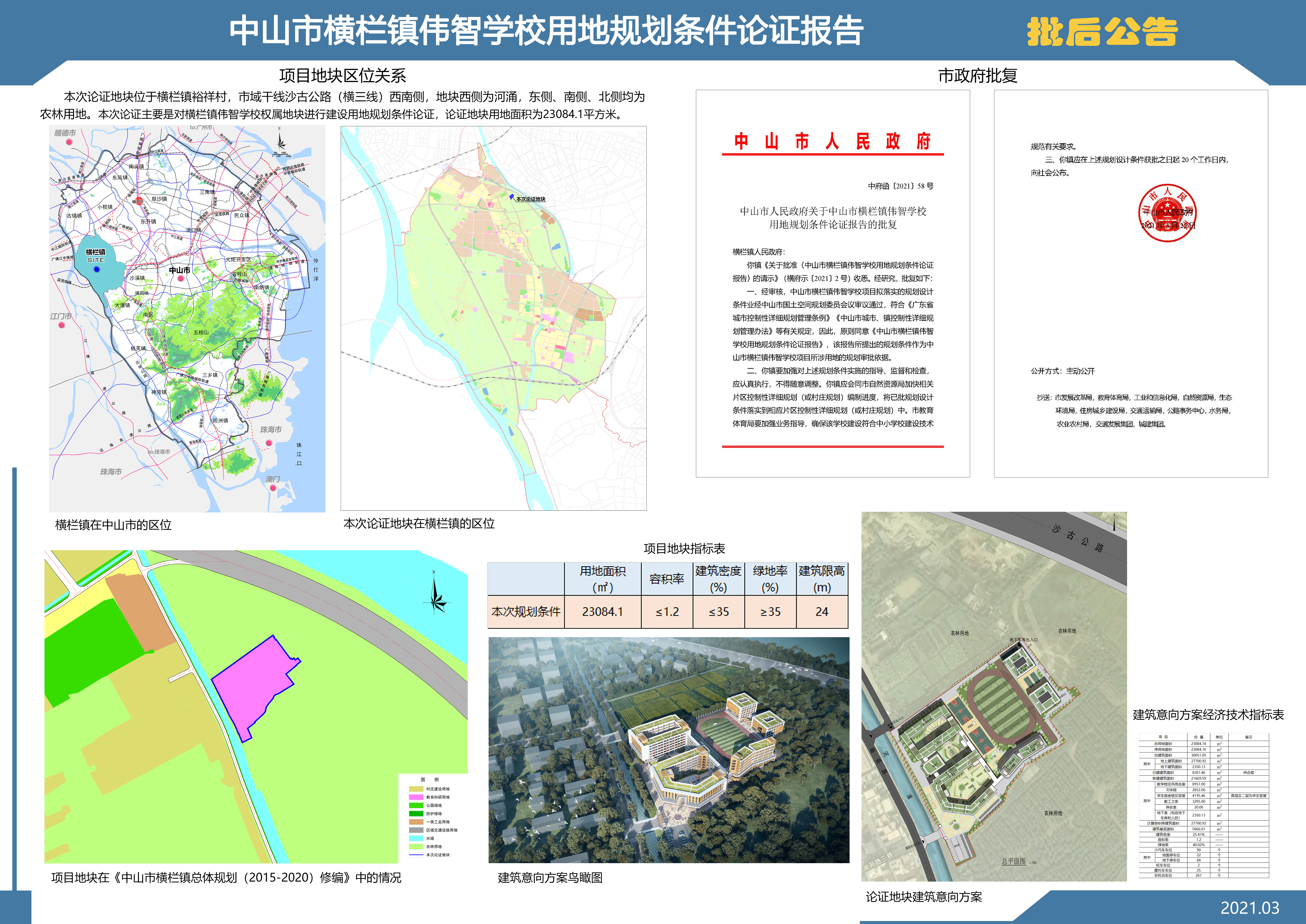Click the red government seal stamp
The width and height of the screenshot is (1306, 924).
click(1167, 213)
